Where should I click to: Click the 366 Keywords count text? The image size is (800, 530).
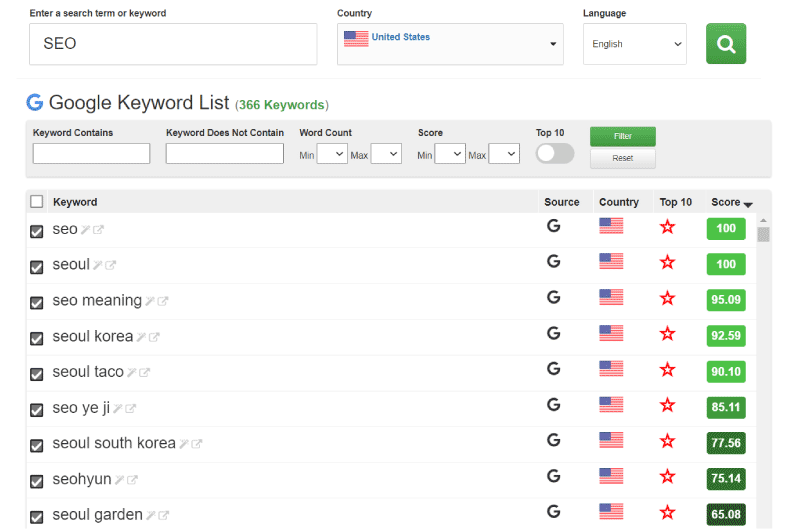click(x=282, y=105)
